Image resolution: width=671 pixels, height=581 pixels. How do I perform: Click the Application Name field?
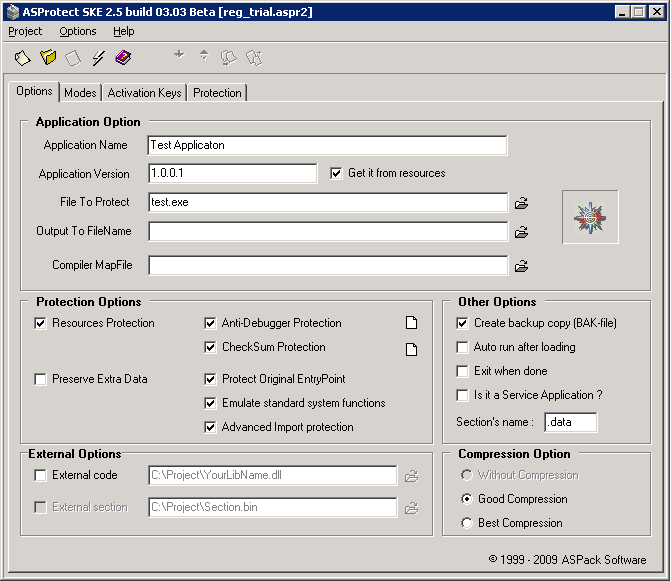(x=327, y=145)
